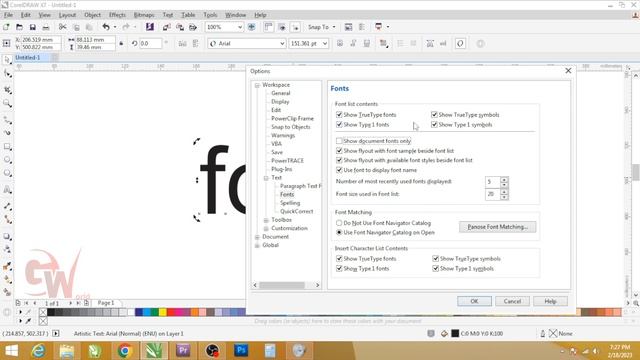The height and width of the screenshot is (360, 640).
Task: Expand the Global tree node
Action: click(x=257, y=245)
